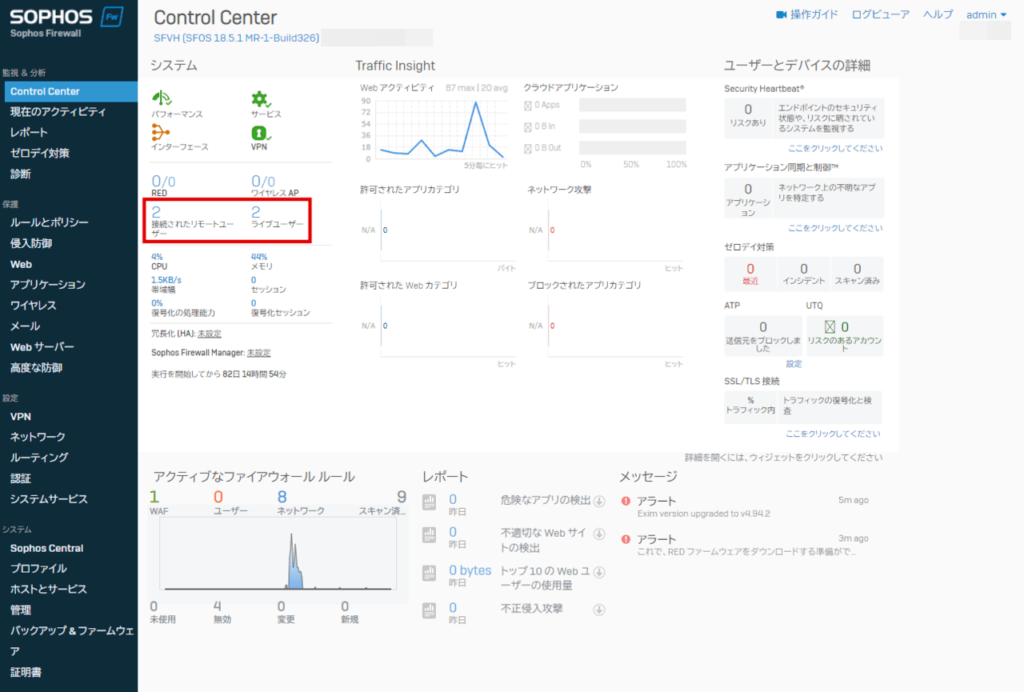Click the ゼロデイ対策 最近 count tile
The height and width of the screenshot is (692, 1024).
(x=750, y=274)
